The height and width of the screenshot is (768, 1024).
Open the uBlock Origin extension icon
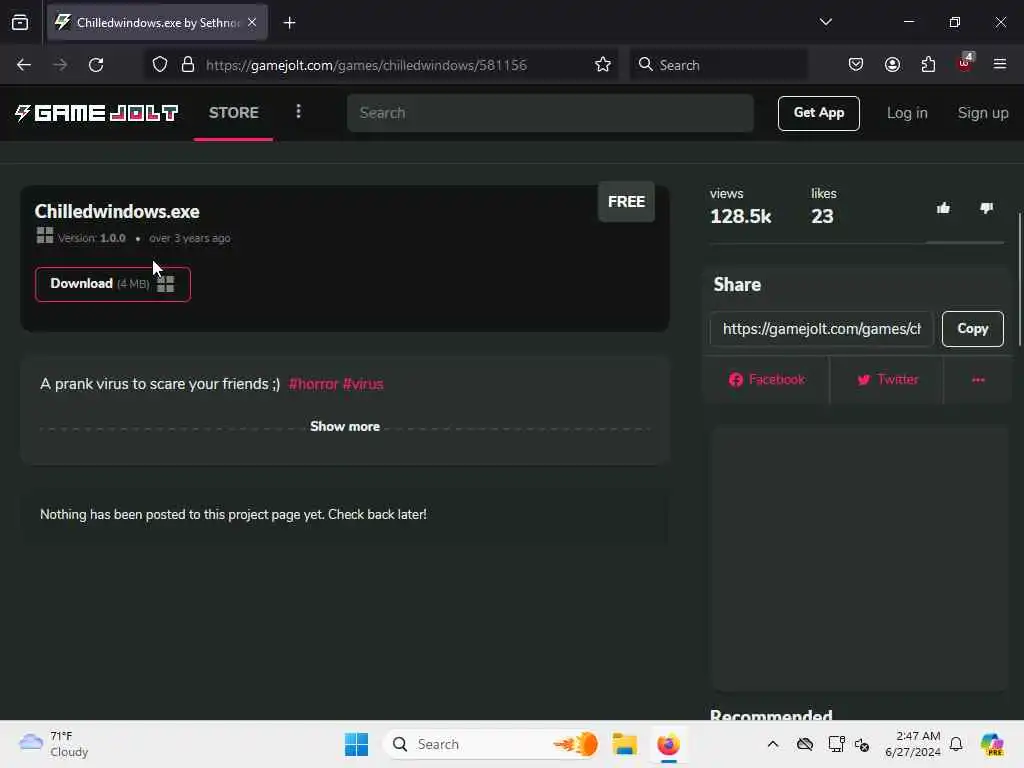coord(965,63)
